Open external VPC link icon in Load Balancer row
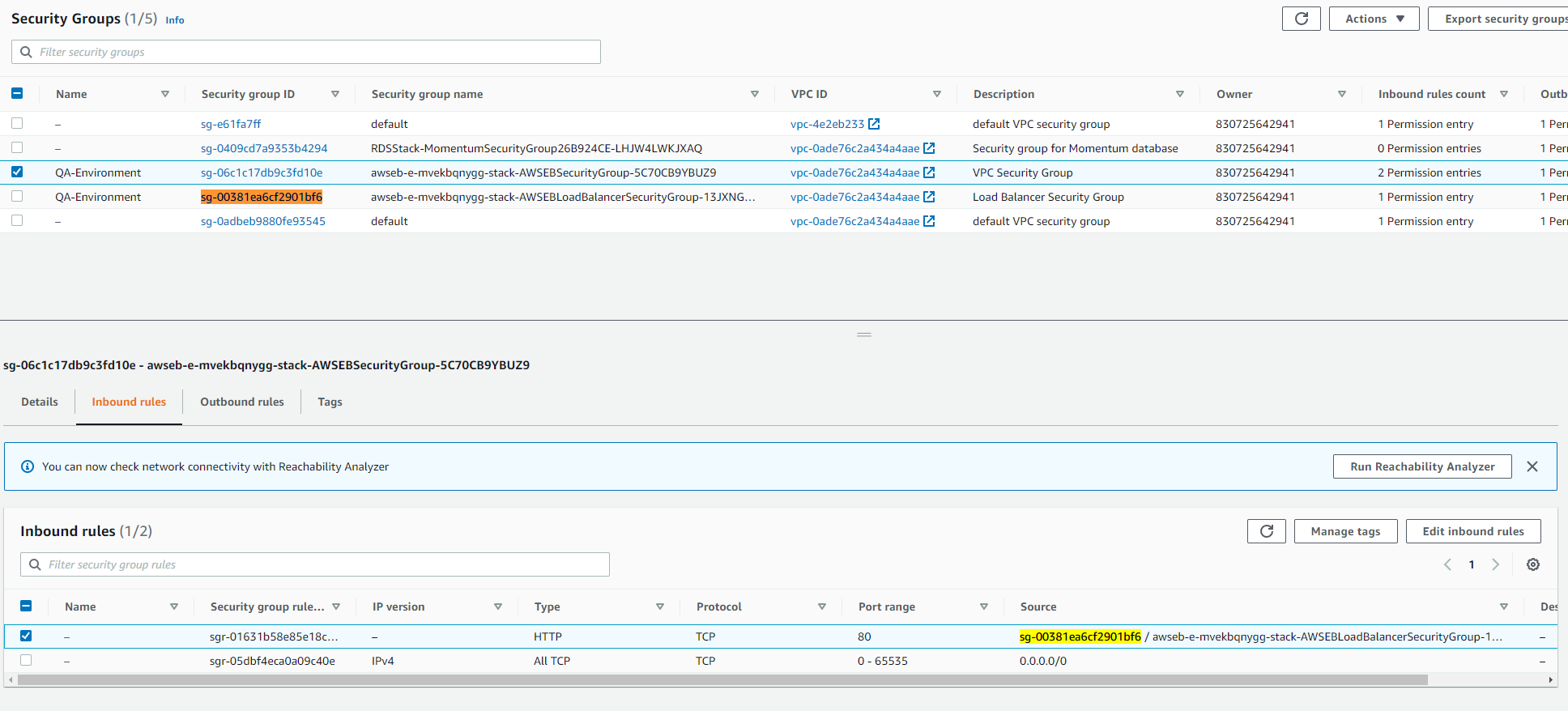The height and width of the screenshot is (711, 1568). pyautogui.click(x=929, y=197)
